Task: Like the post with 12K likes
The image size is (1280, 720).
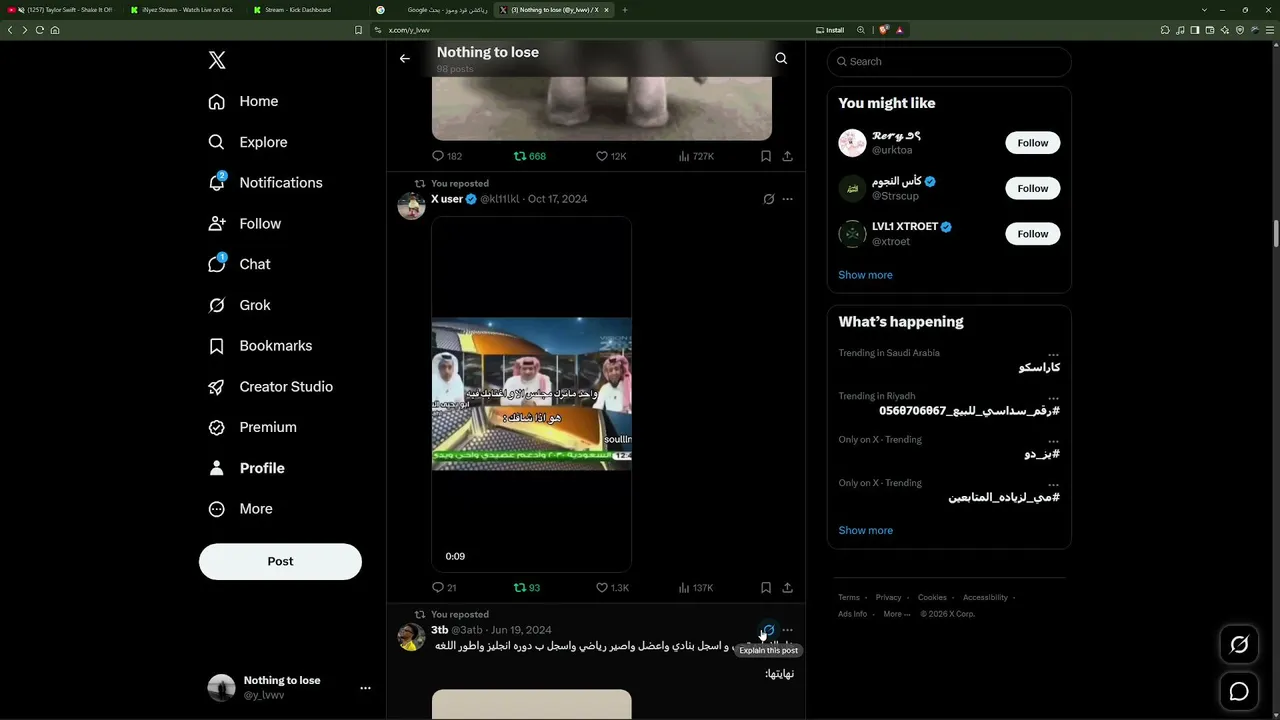Action: point(611,156)
